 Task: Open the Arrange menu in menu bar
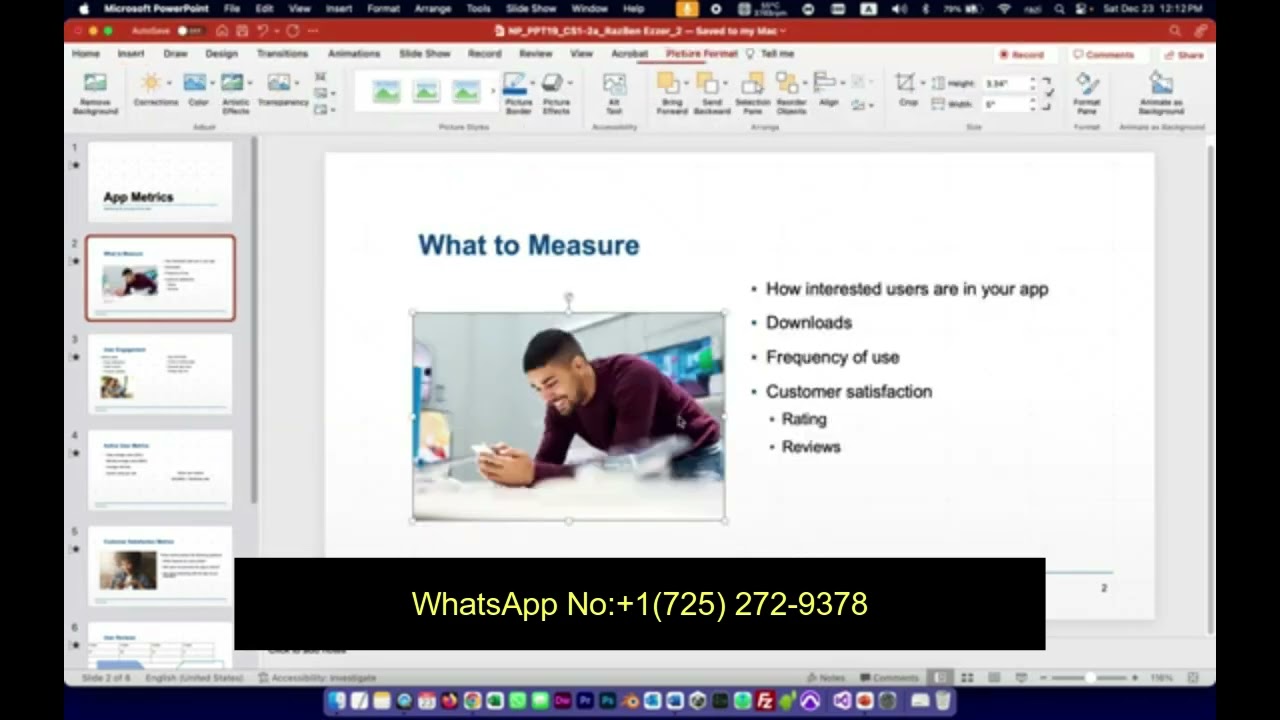point(433,8)
